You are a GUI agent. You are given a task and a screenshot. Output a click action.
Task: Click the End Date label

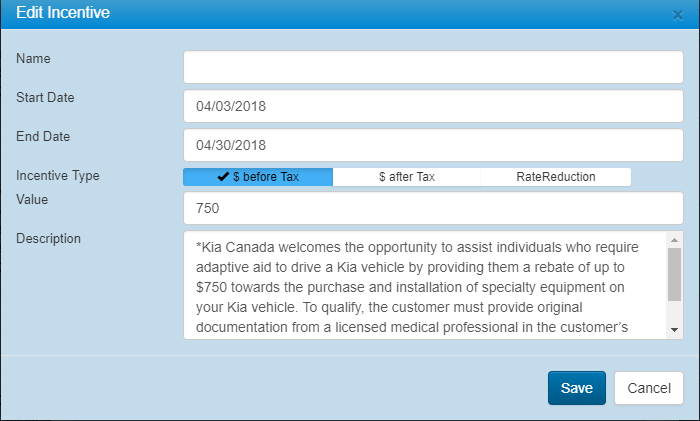pyautogui.click(x=43, y=136)
